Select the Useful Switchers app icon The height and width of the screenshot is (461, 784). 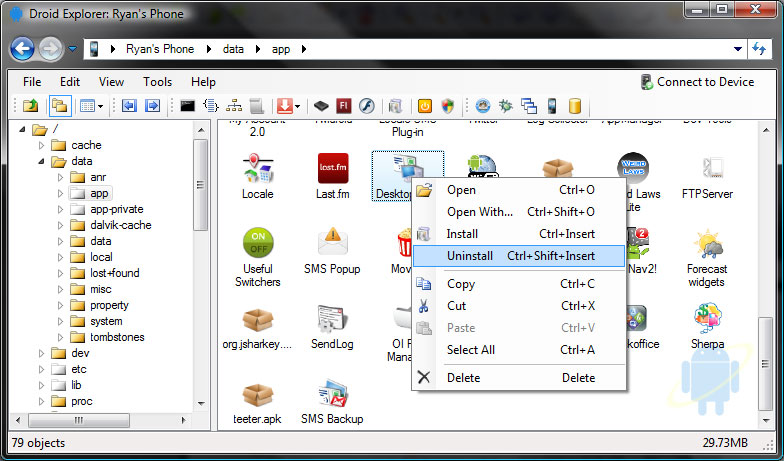coord(258,258)
